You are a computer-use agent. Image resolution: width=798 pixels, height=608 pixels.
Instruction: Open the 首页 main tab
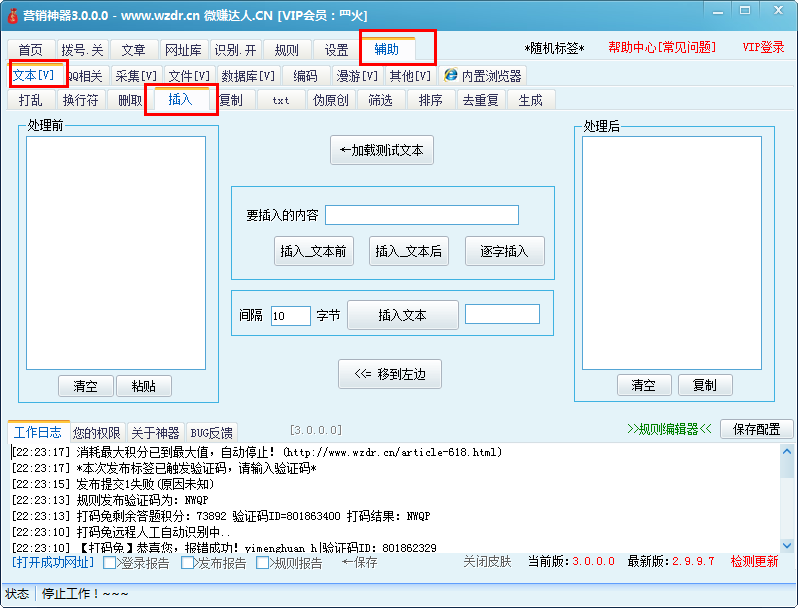click(31, 50)
